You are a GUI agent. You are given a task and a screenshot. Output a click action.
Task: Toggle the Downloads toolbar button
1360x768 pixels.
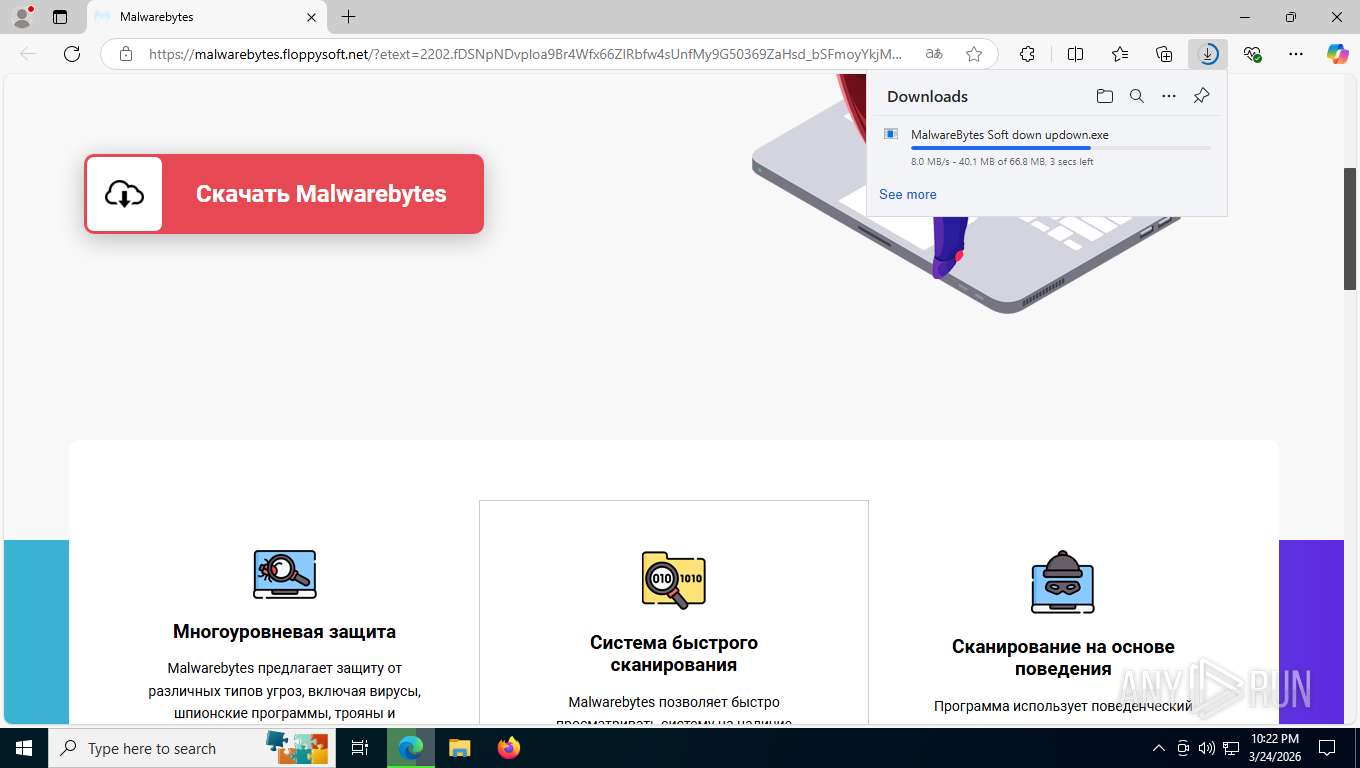[1208, 54]
